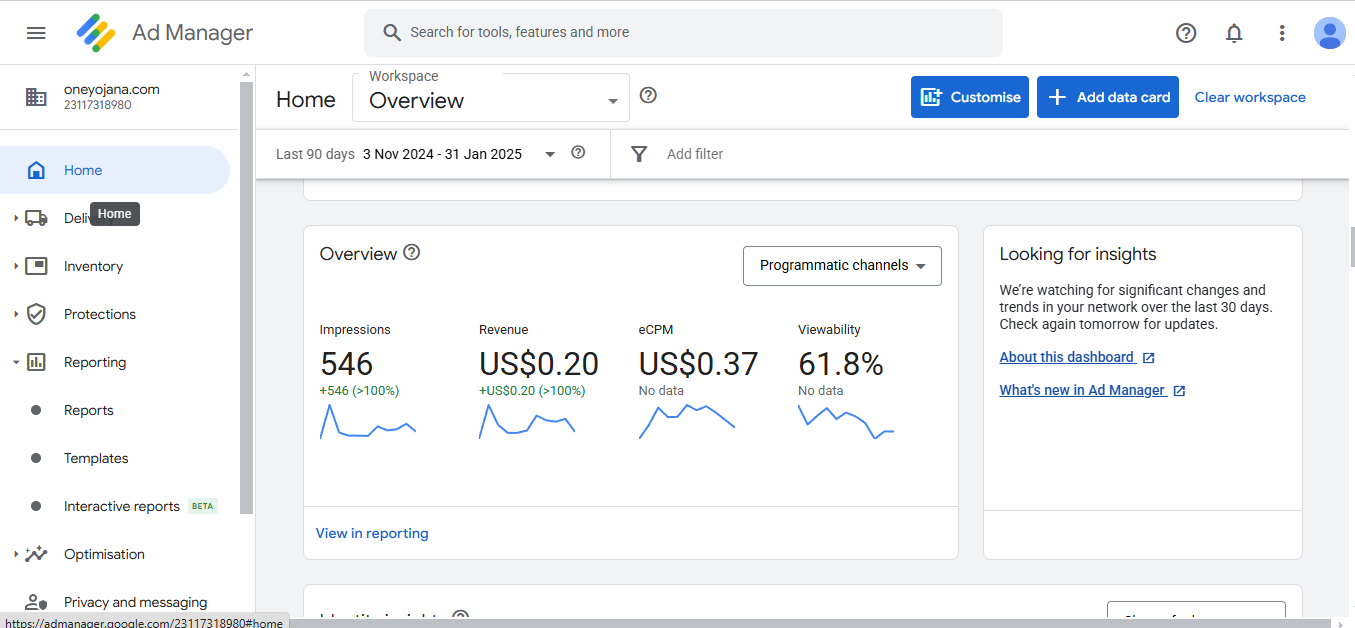Click the Revenue sparkline chart
Viewport: 1355px width, 628px height.
tap(527, 421)
